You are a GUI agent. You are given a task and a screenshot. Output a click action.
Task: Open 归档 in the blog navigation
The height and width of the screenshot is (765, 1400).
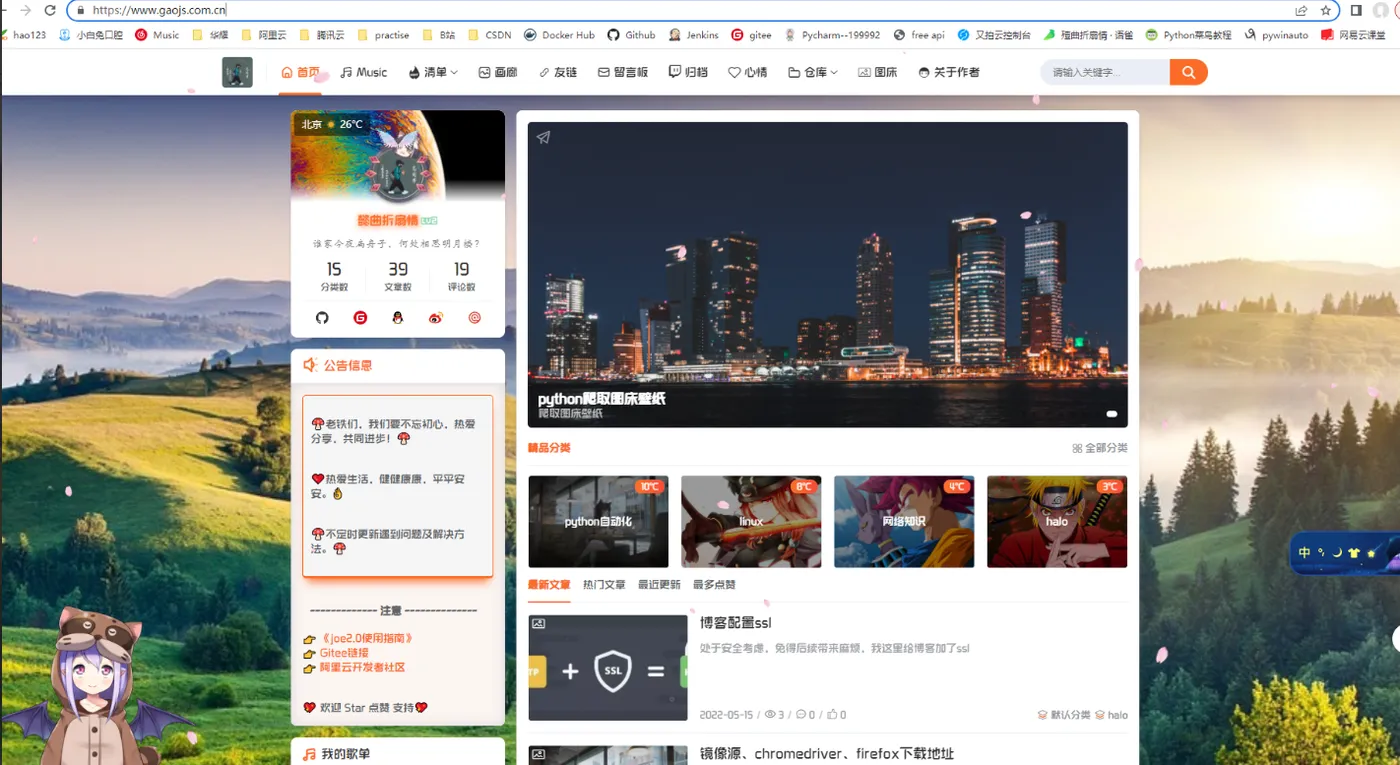[x=689, y=72]
